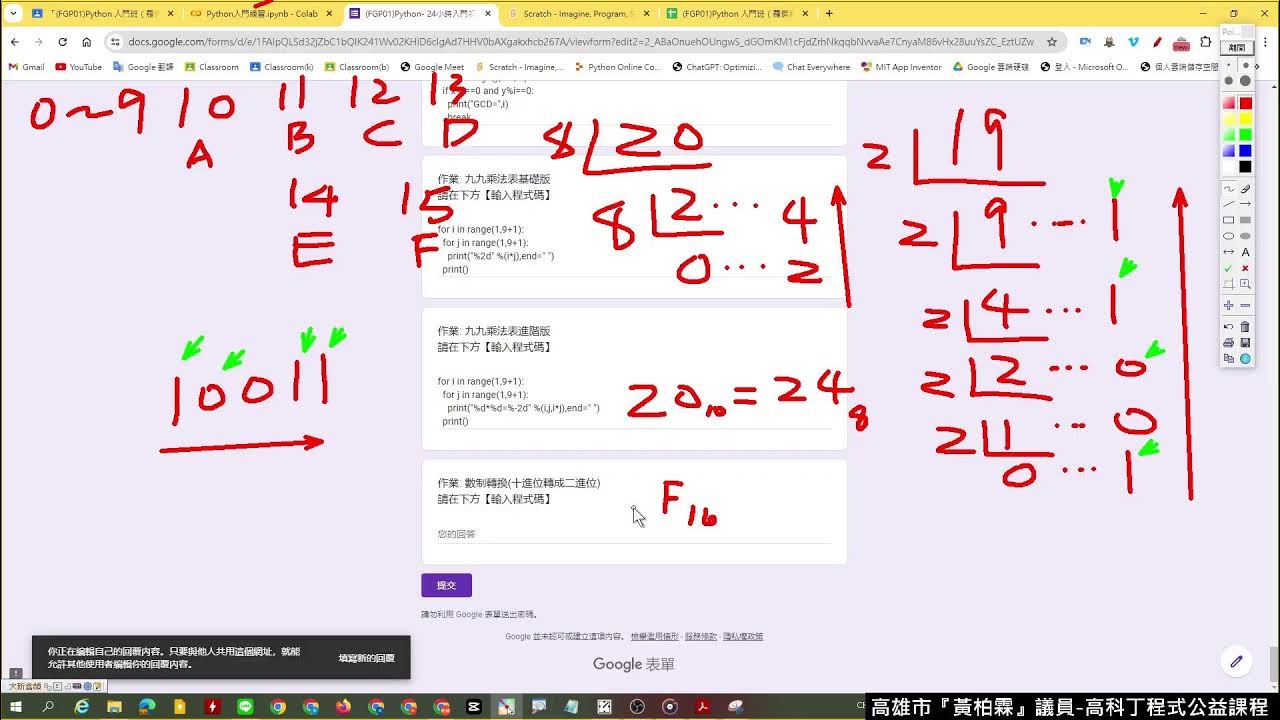
Task: Clear annotations with trash icon
Action: (1245, 326)
